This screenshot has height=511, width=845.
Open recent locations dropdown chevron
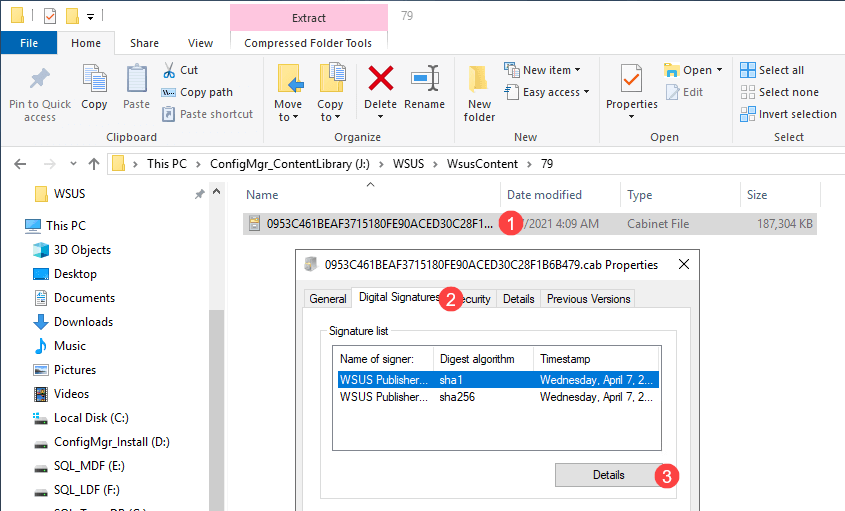[x=73, y=163]
